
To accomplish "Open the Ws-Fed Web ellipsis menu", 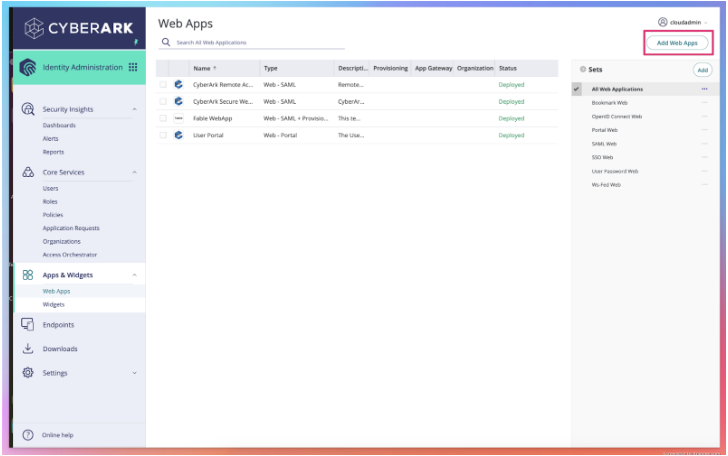I will (704, 184).
